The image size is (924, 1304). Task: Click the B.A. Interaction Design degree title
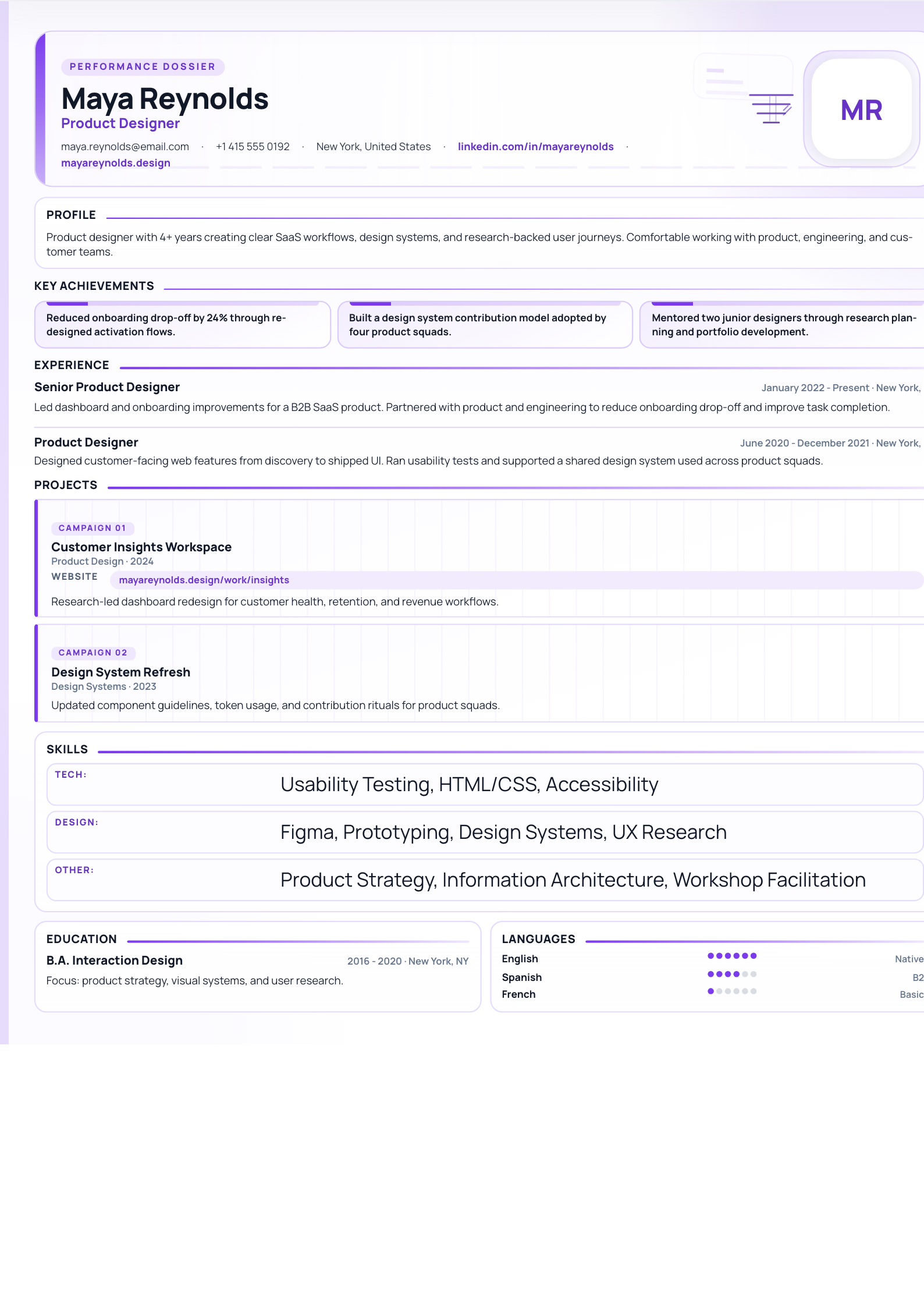coord(115,961)
